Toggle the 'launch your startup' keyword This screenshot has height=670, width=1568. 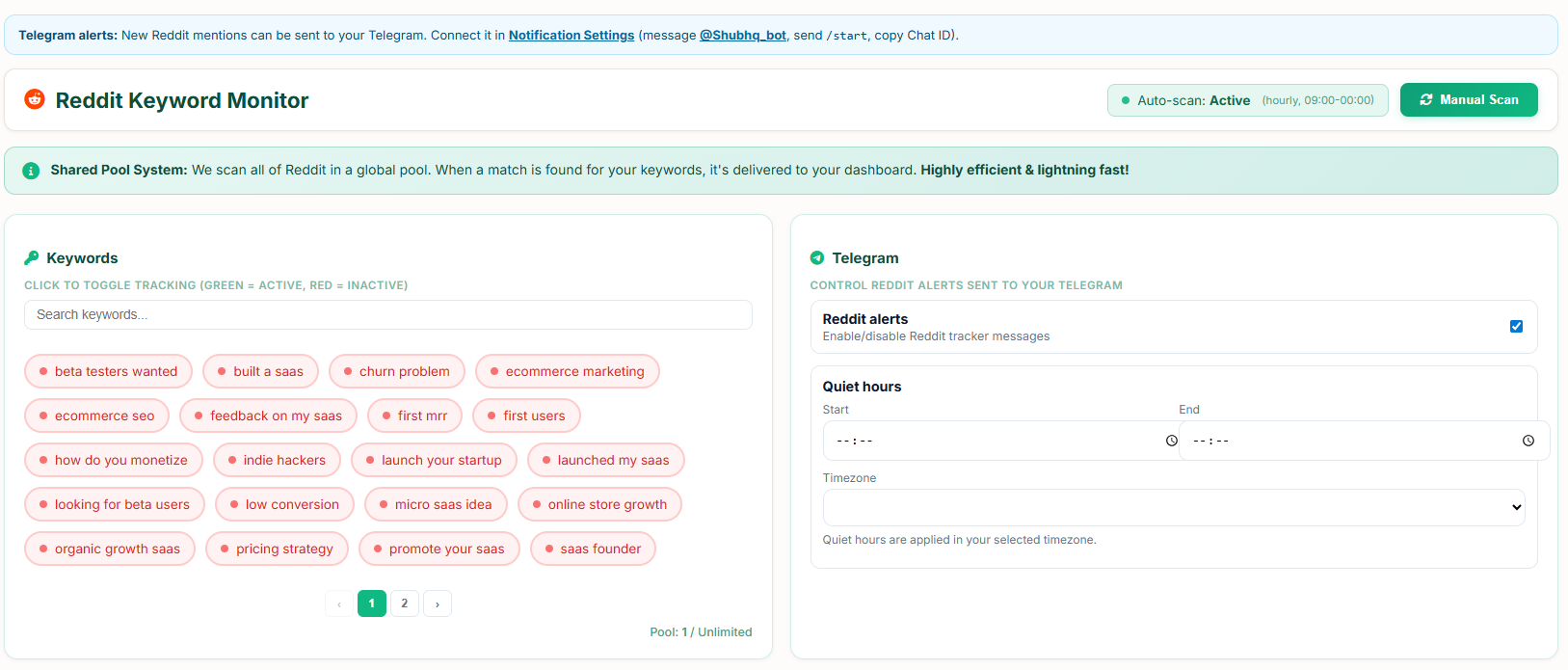coord(434,460)
